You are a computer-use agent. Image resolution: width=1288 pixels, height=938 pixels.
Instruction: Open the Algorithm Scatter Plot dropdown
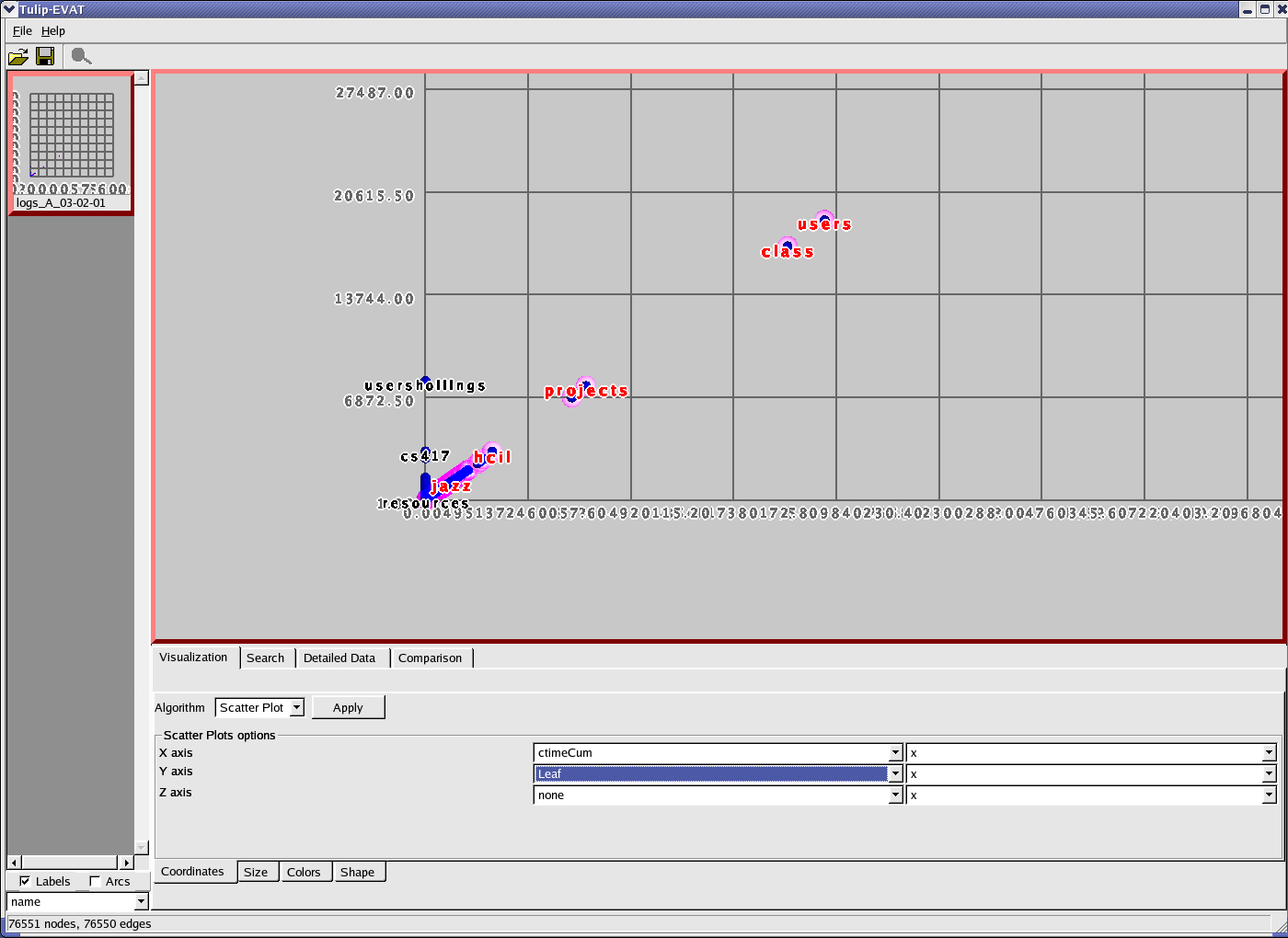click(x=296, y=707)
